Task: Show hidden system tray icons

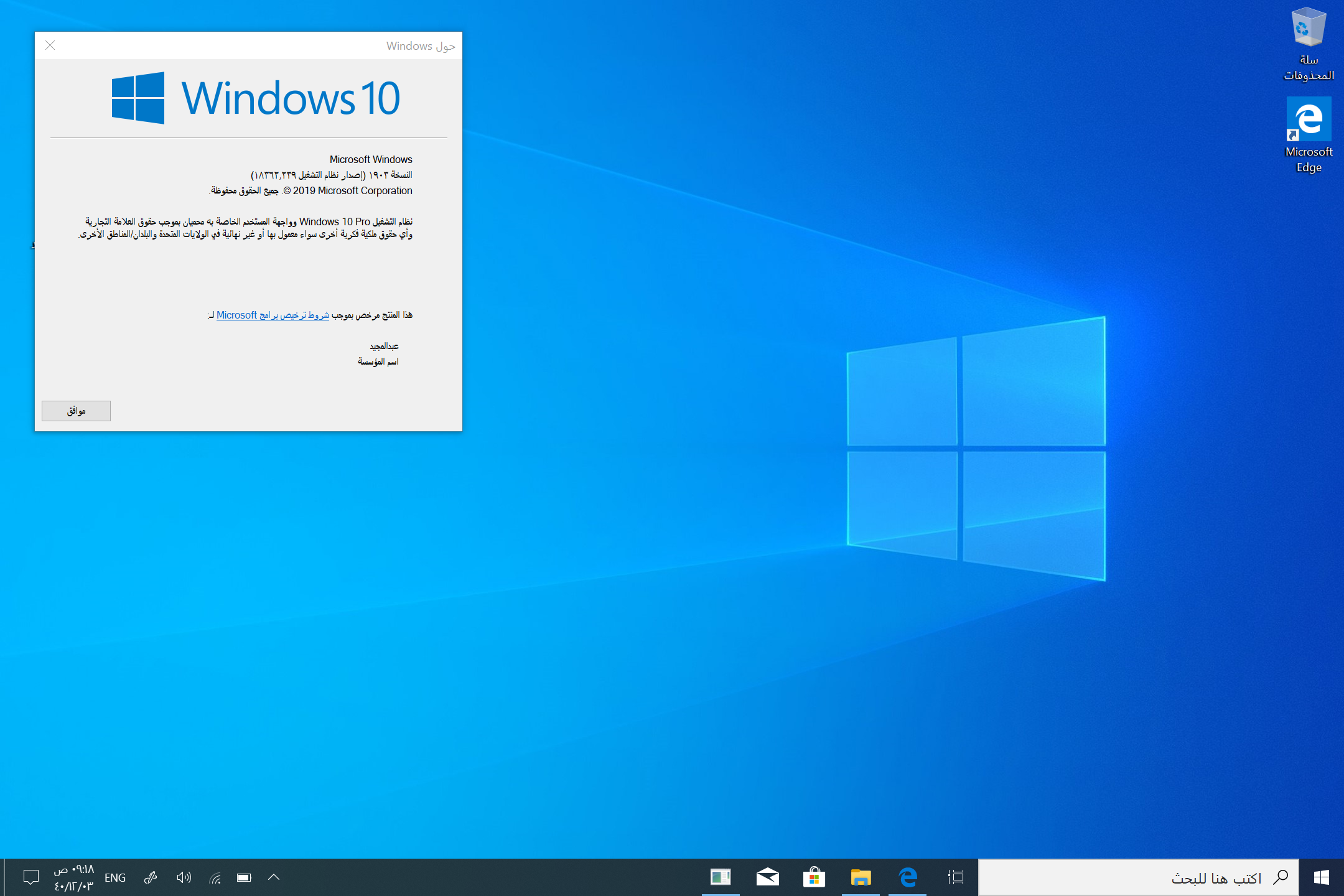Action: [274, 877]
